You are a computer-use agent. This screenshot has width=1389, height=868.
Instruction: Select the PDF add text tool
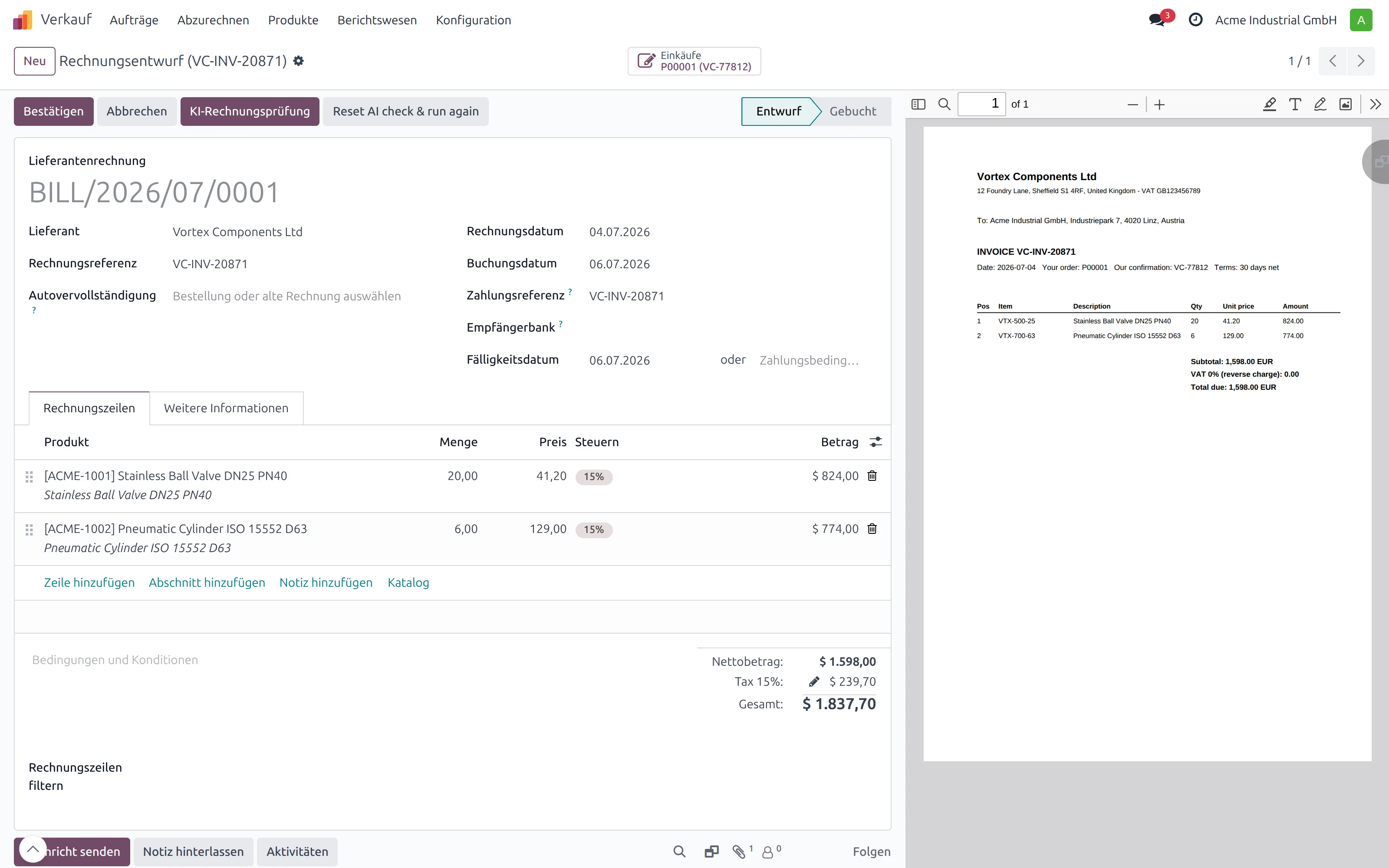coord(1295,104)
